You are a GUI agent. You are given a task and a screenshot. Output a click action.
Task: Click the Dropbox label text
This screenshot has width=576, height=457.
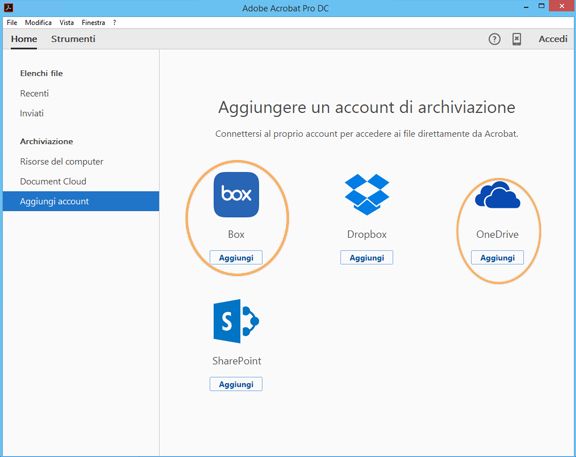point(367,234)
